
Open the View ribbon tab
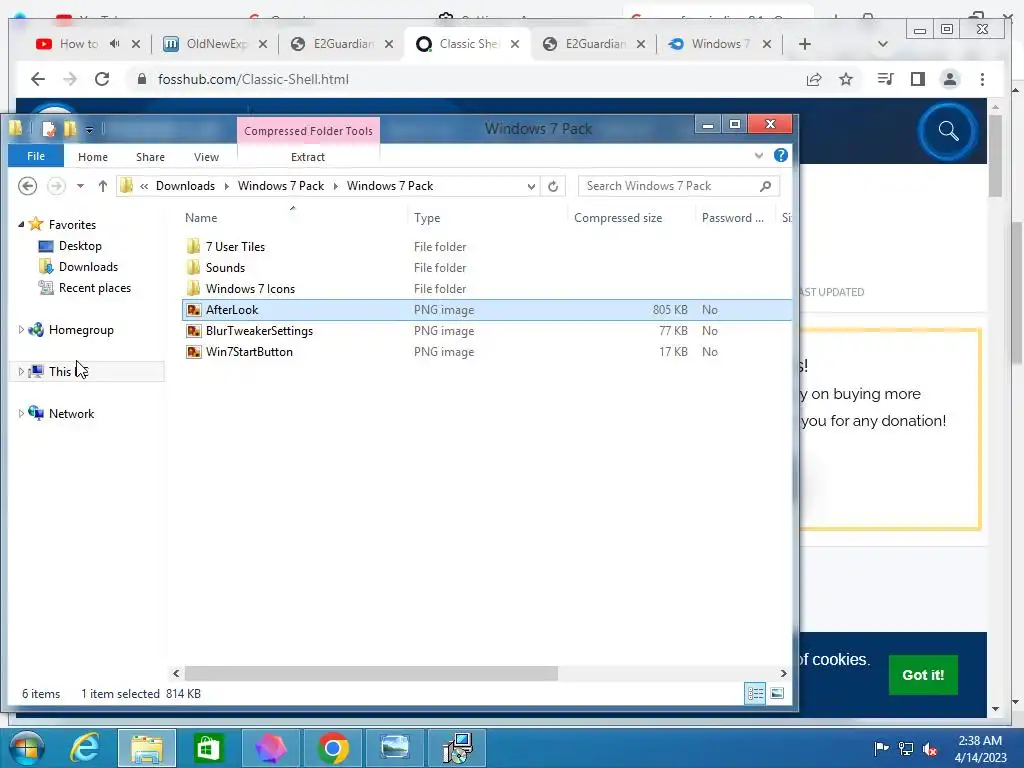tap(206, 157)
